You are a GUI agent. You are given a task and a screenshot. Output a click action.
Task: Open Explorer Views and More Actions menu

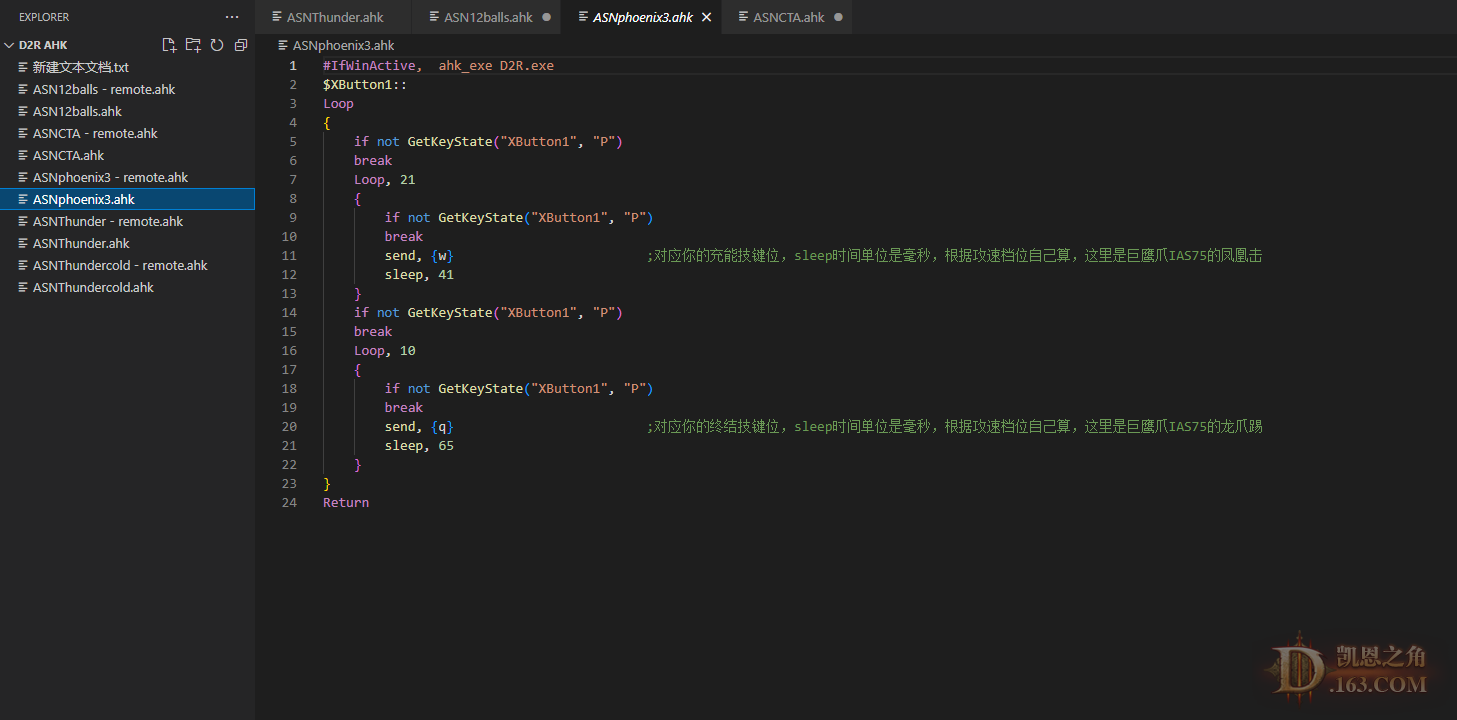click(232, 17)
